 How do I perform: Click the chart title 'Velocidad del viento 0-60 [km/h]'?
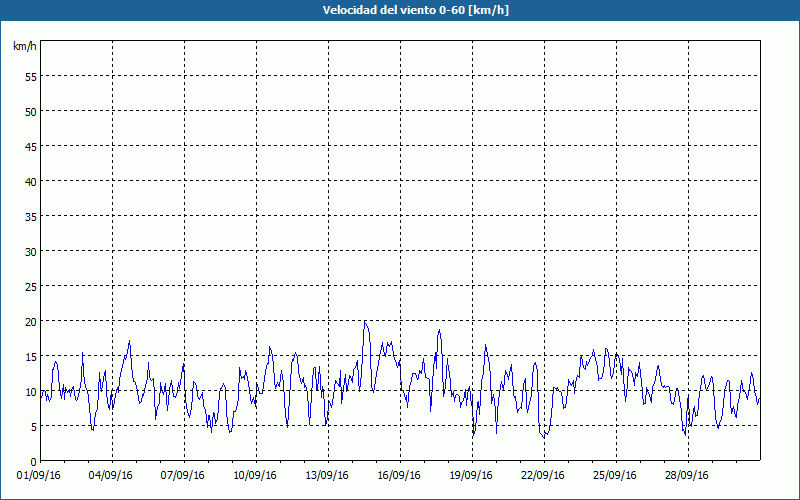(415, 10)
